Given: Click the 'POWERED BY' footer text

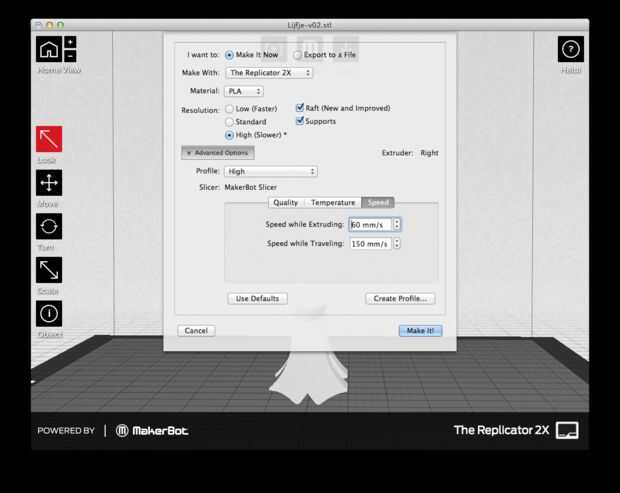Looking at the screenshot, I should pos(66,431).
